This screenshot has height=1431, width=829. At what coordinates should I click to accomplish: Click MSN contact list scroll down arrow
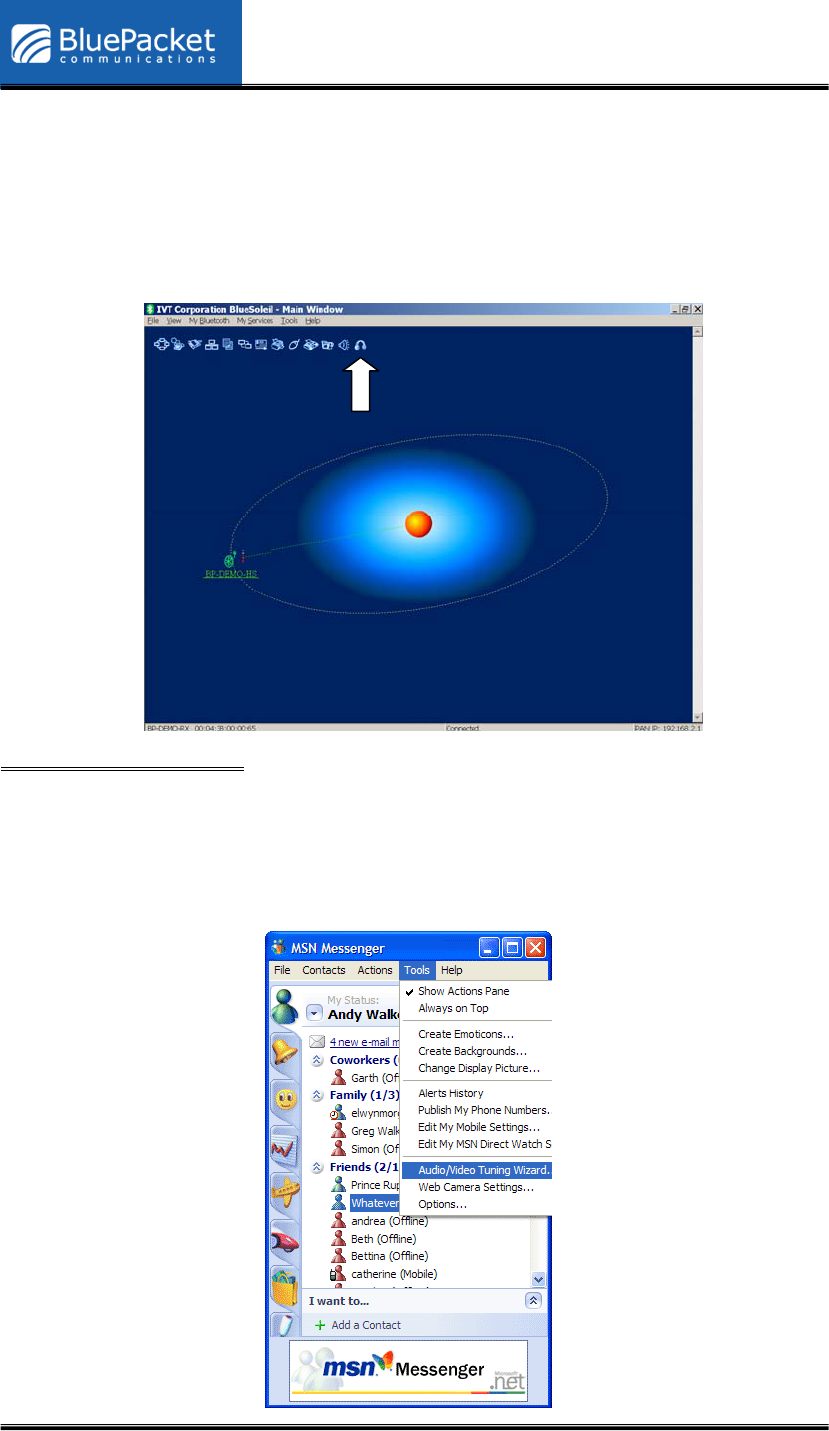(x=538, y=1279)
